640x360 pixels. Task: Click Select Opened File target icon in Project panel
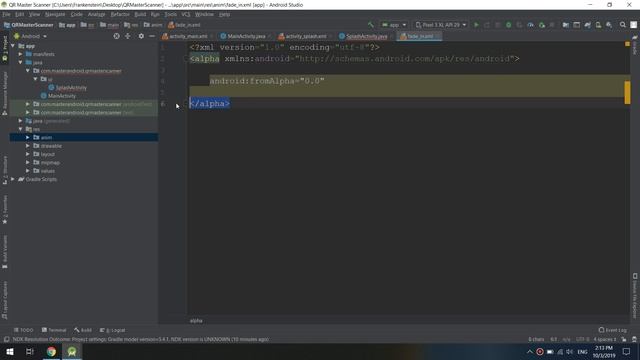pyautogui.click(x=116, y=36)
